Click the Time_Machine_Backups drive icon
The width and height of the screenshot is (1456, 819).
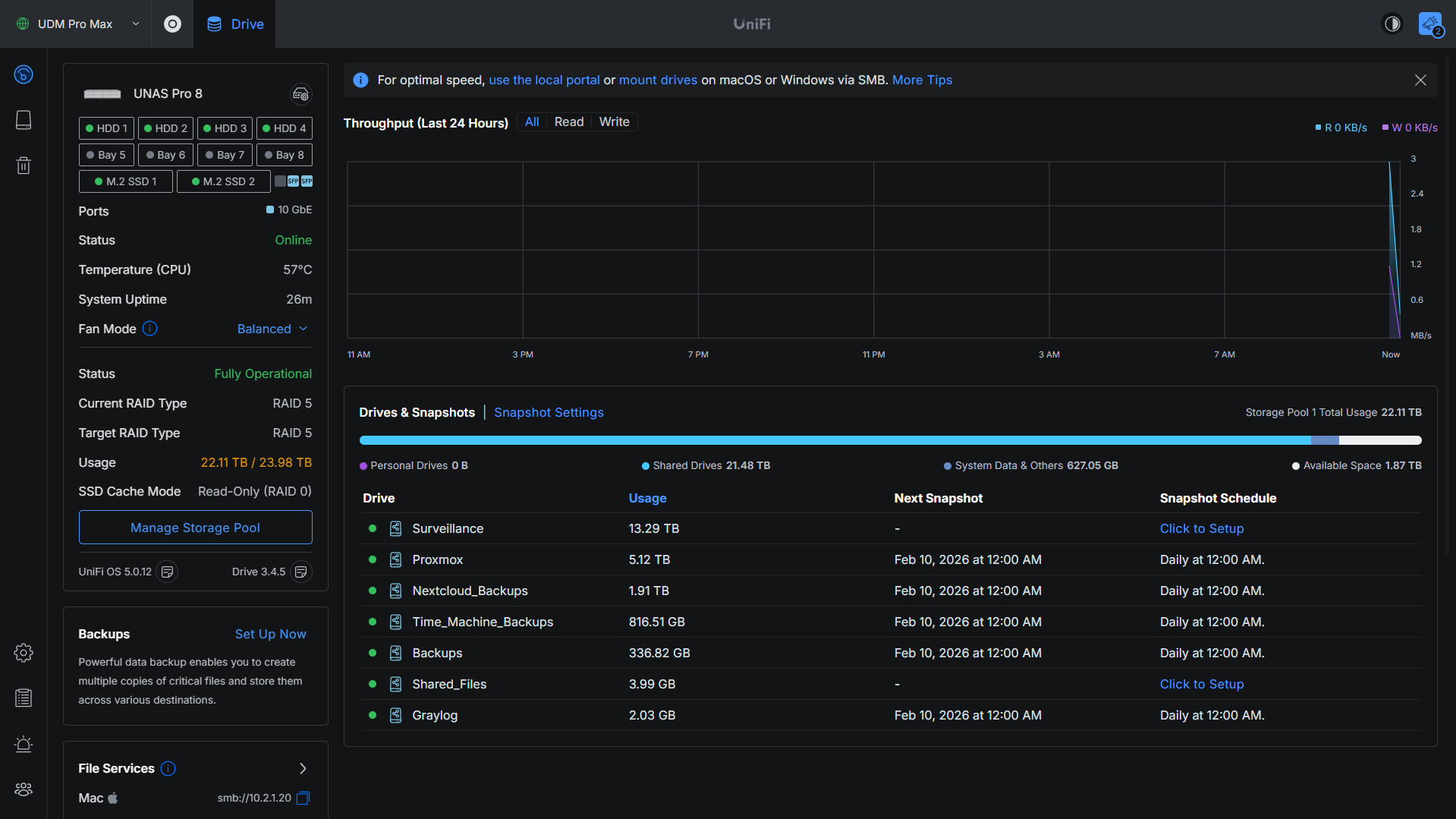[395, 622]
